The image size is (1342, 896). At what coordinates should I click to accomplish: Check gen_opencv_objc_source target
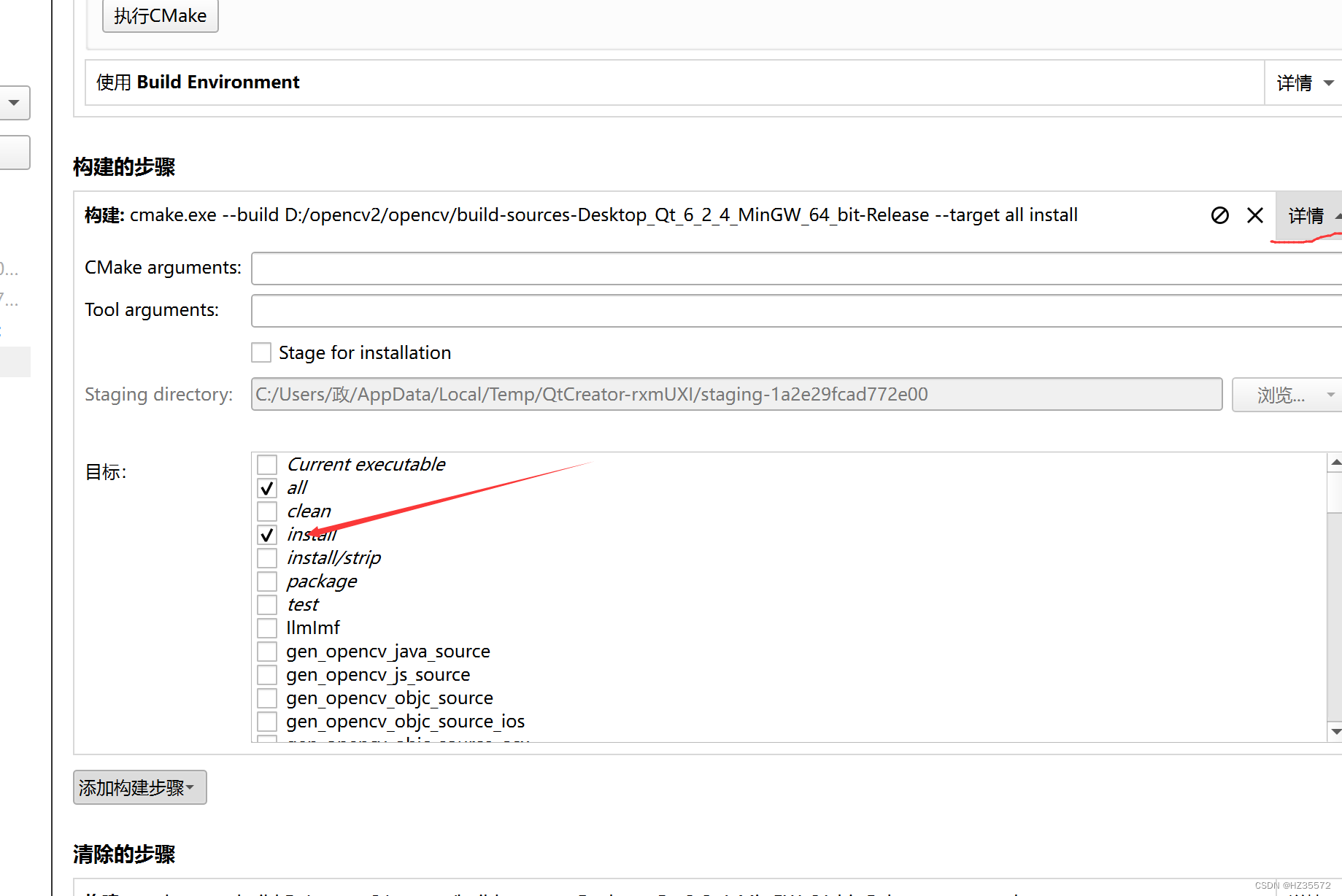[x=267, y=698]
